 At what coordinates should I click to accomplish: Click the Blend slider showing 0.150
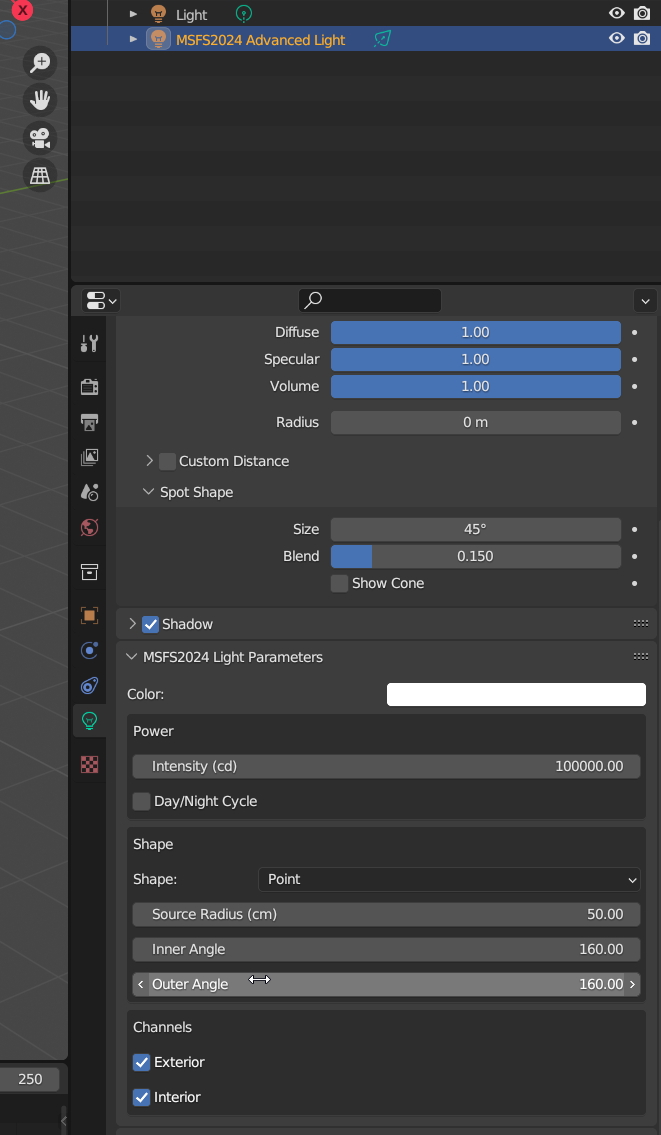pyautogui.click(x=476, y=556)
